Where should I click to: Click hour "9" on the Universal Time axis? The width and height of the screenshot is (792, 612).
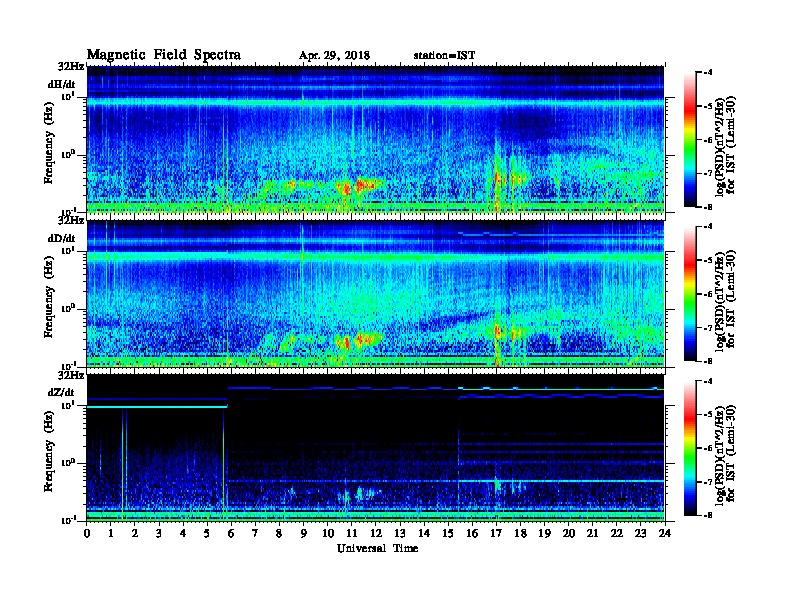click(x=304, y=534)
